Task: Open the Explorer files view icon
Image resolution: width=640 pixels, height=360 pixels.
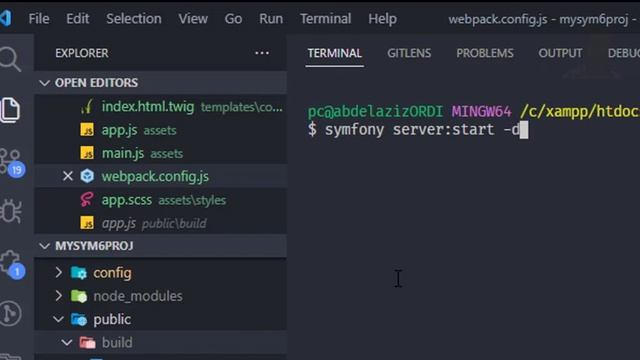Action: pyautogui.click(x=10, y=110)
